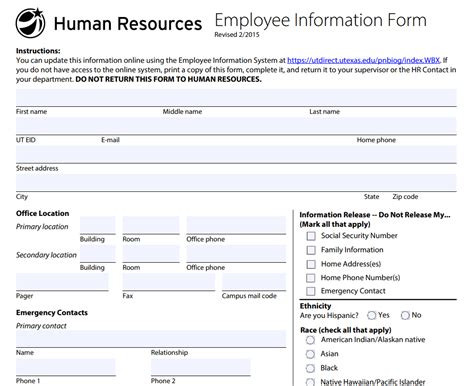Click the "Ethnicity" section heading
The width and height of the screenshot is (474, 386).
315,306
